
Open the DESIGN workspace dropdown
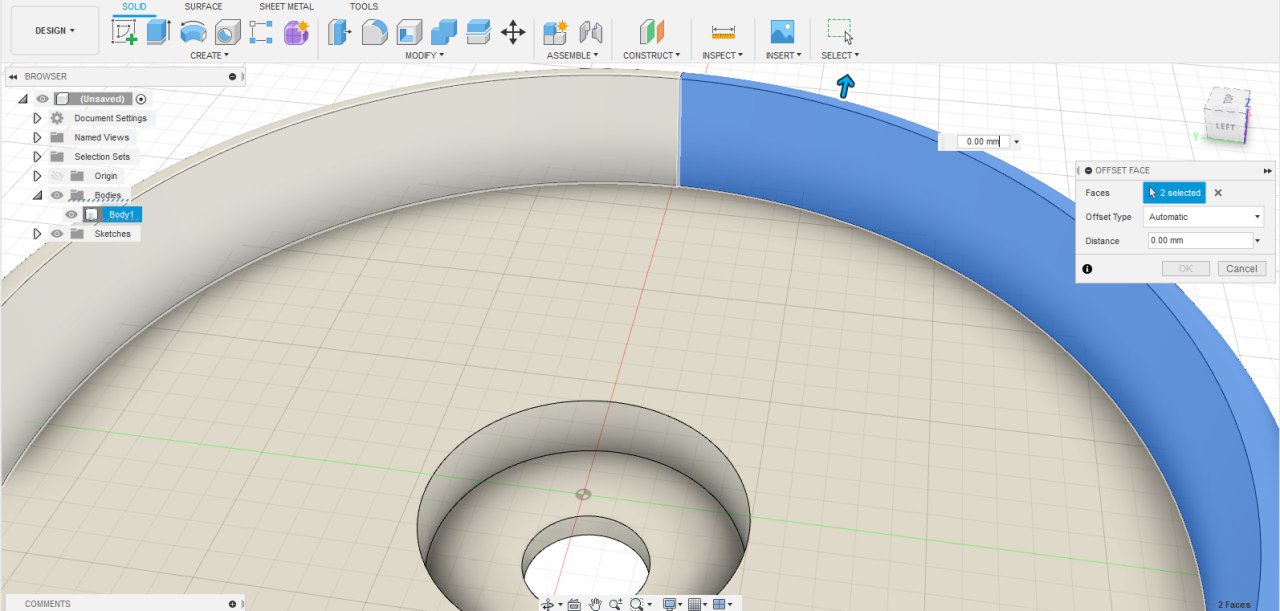(55, 31)
